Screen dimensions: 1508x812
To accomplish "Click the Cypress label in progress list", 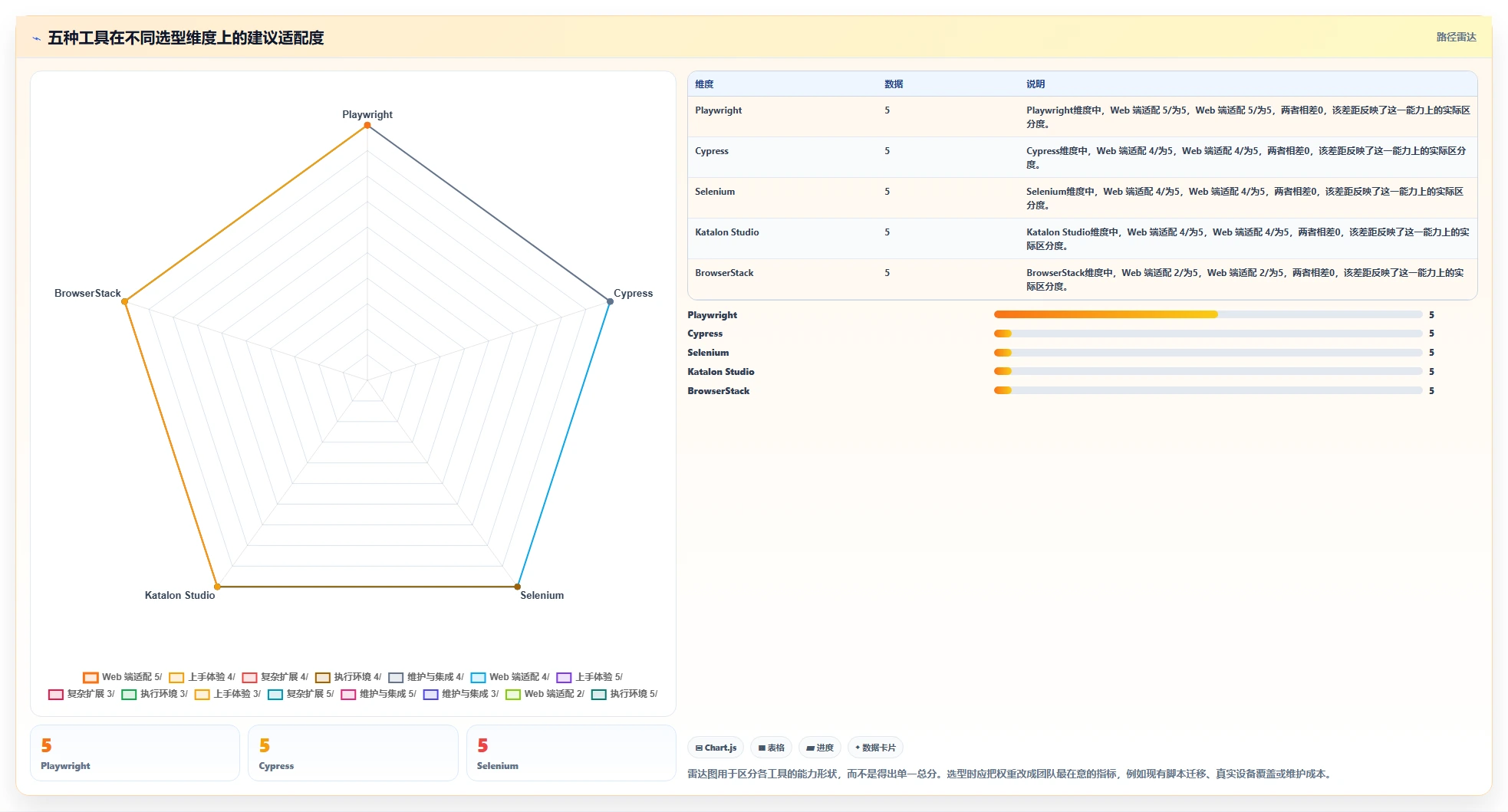I will [705, 334].
